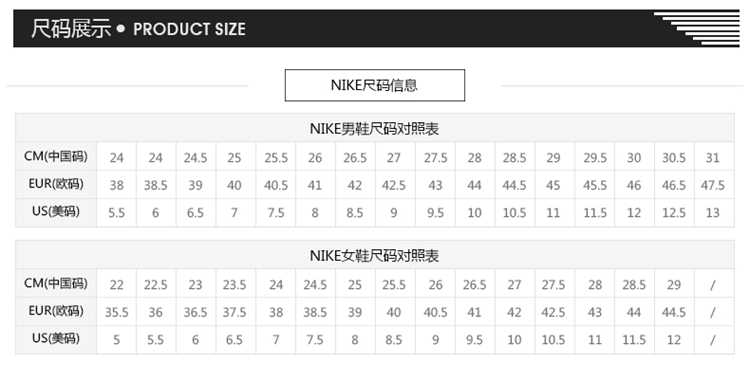Click the NIKE女鞋尺码对照表 table heading

click(375, 256)
